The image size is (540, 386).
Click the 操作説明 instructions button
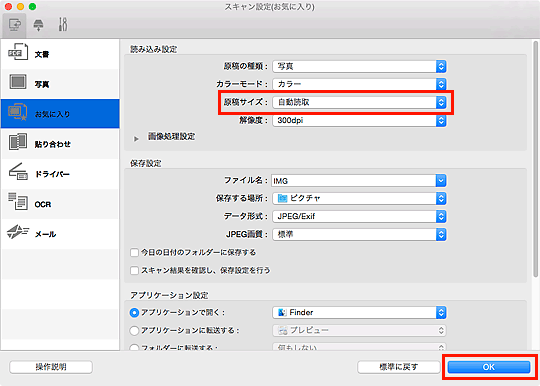click(51, 367)
